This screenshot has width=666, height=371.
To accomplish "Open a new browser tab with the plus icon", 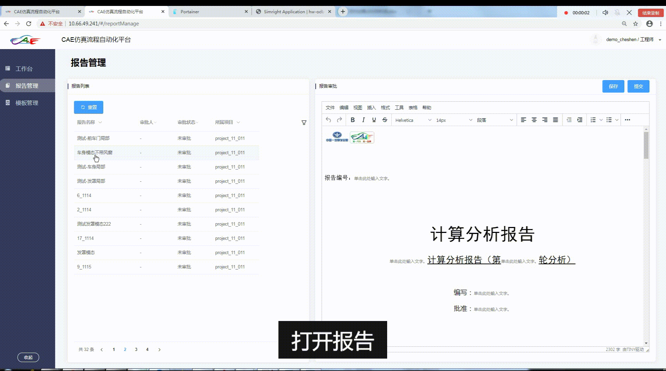I will [x=342, y=11].
